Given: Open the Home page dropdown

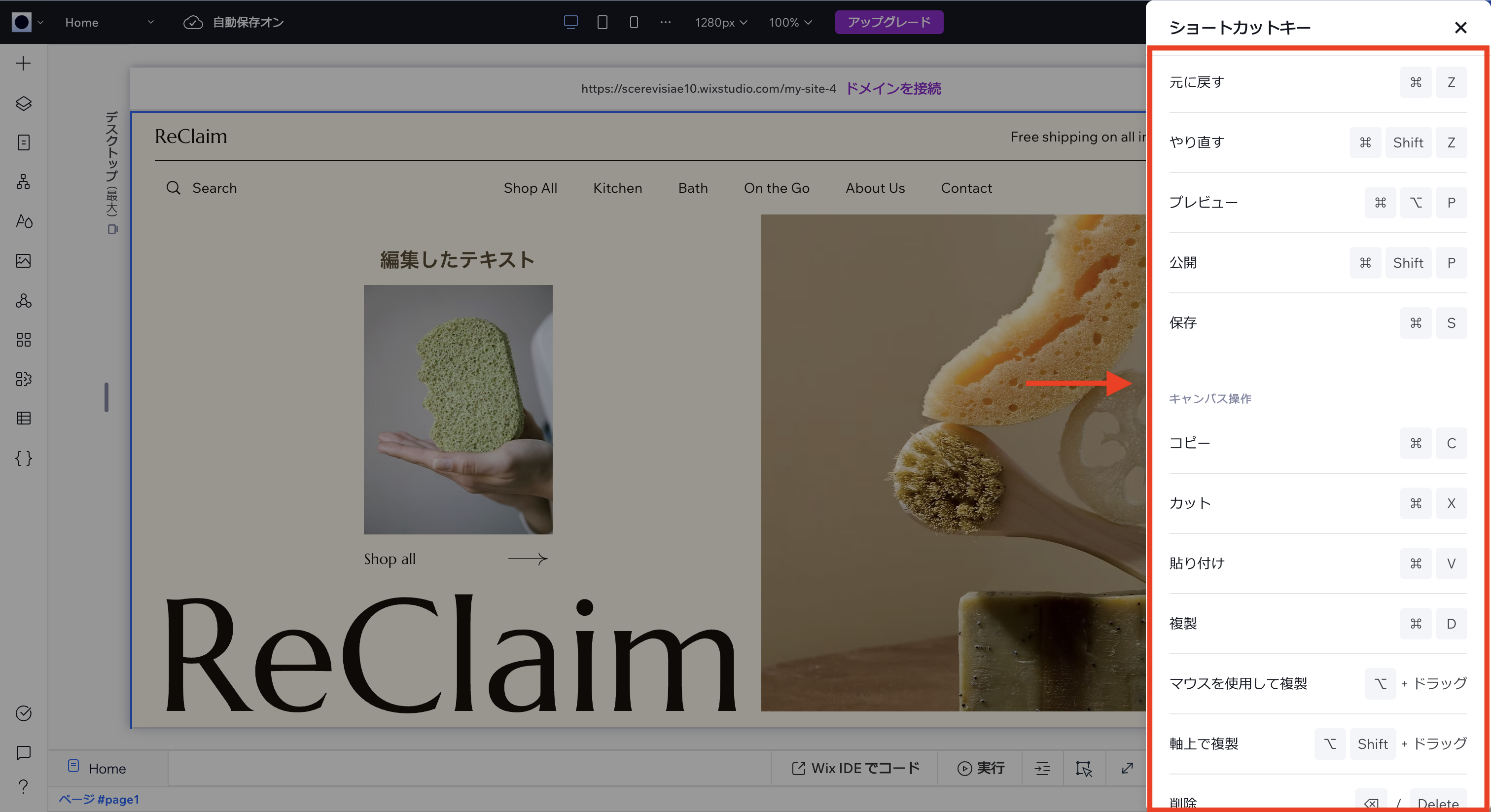Looking at the screenshot, I should pyautogui.click(x=110, y=22).
